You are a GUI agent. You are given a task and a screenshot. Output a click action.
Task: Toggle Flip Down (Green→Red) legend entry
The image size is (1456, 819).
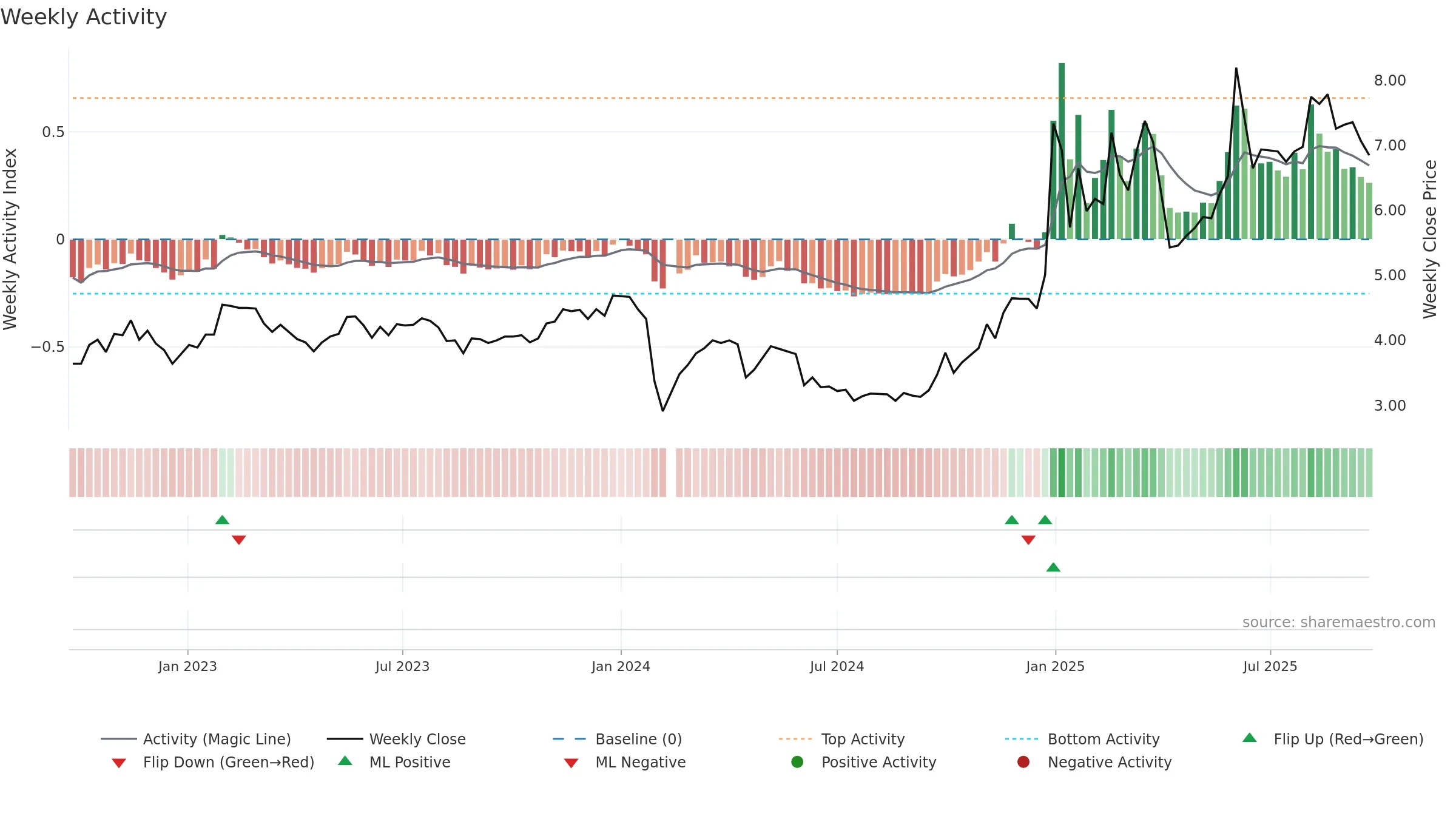tap(212, 762)
